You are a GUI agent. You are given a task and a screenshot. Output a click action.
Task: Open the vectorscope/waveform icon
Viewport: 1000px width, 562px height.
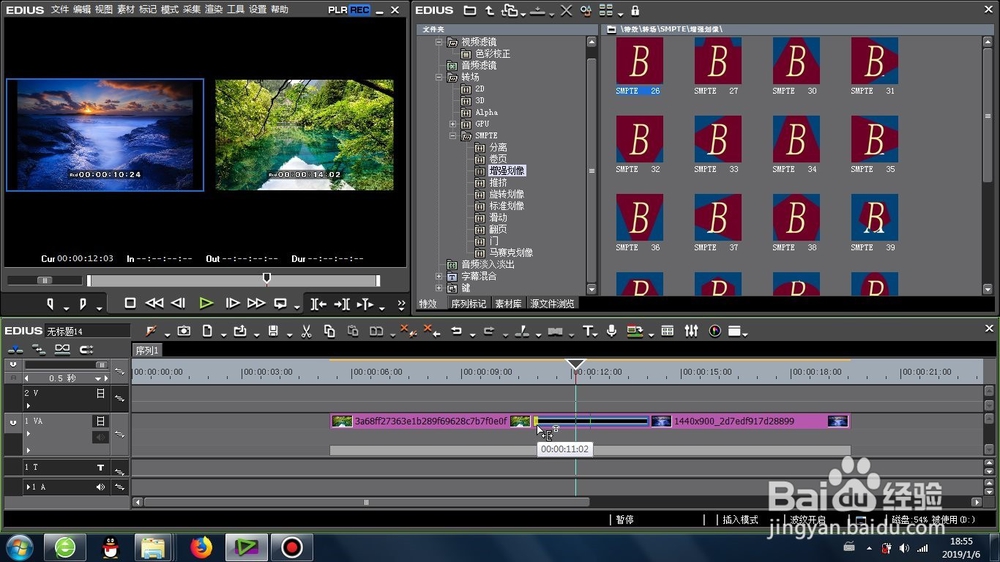click(715, 331)
